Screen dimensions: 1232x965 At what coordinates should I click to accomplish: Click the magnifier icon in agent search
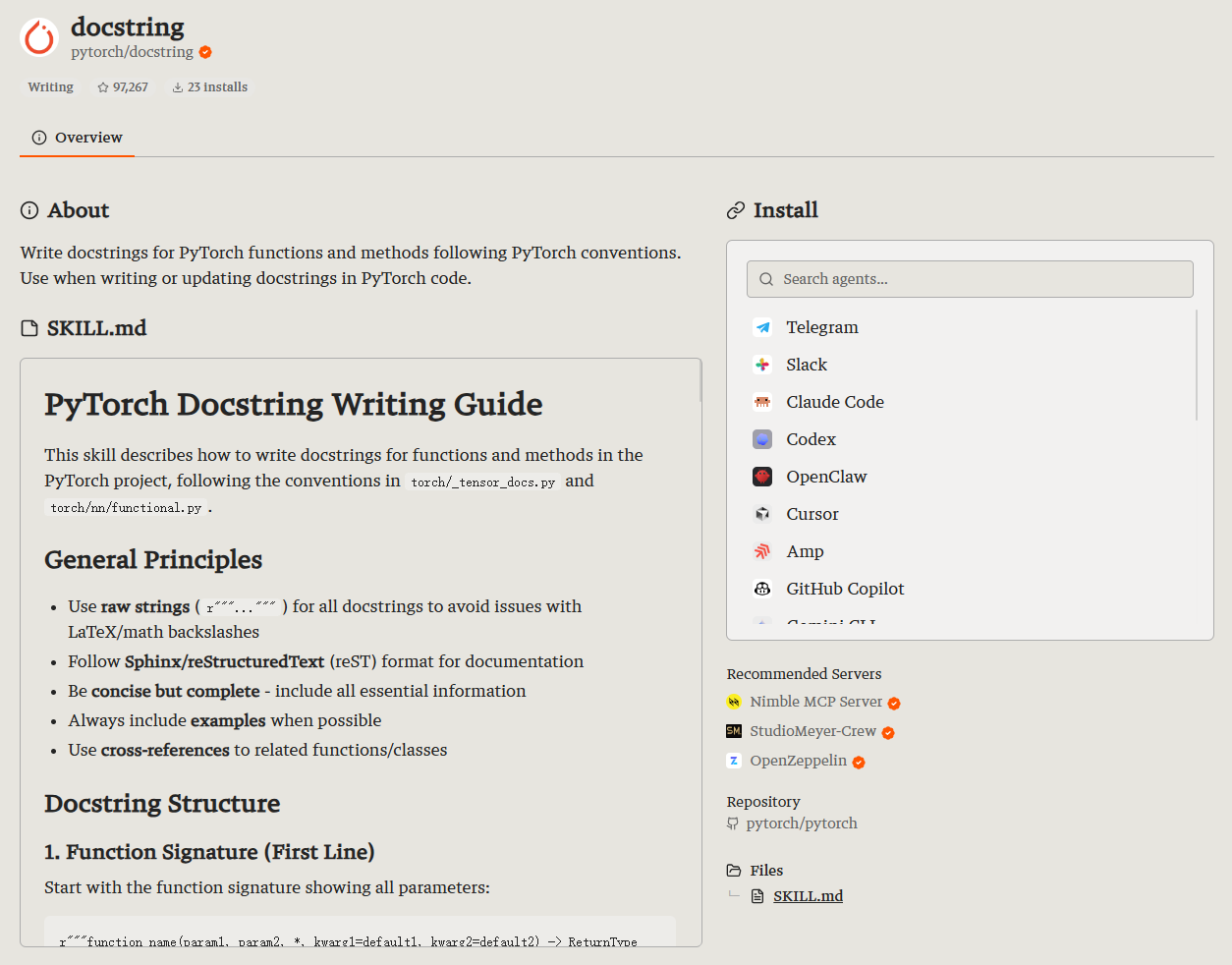tap(766, 279)
